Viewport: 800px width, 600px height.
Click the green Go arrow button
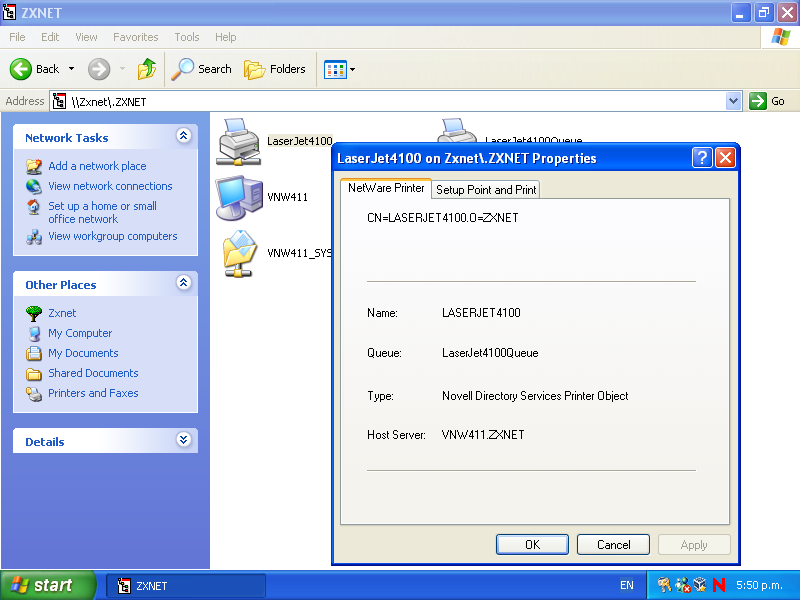point(758,101)
